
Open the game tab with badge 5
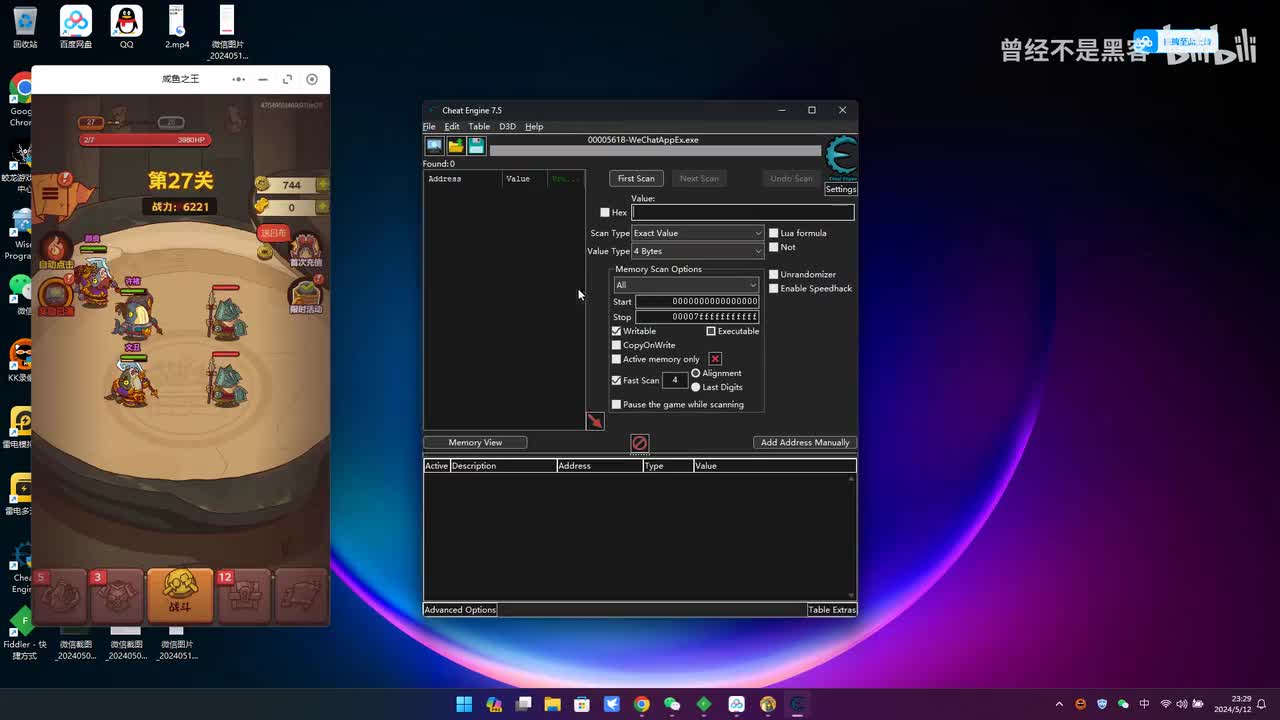(x=61, y=595)
